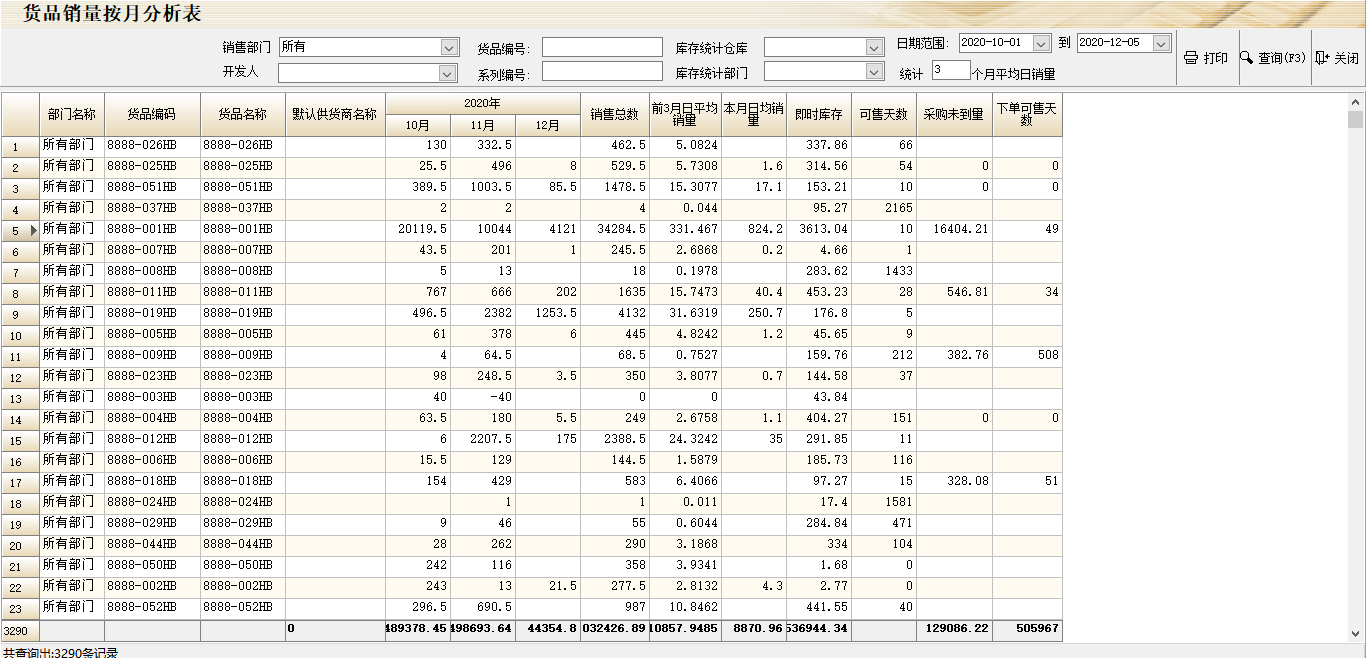This screenshot has height=658, width=1366.
Task: Focus the 统计 months number field
Action: pos(950,70)
